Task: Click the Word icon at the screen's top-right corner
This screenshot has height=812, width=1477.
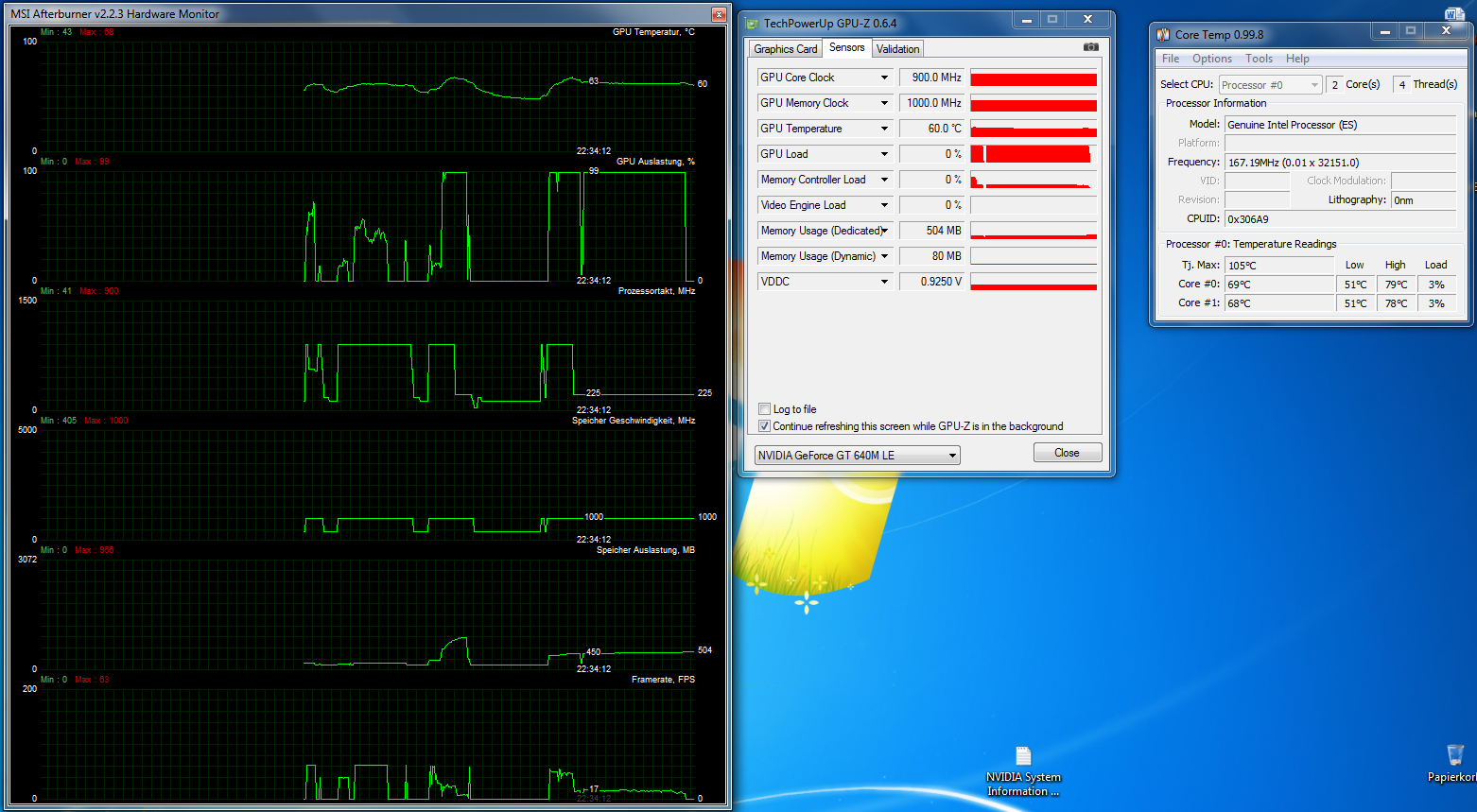Action: (1454, 13)
